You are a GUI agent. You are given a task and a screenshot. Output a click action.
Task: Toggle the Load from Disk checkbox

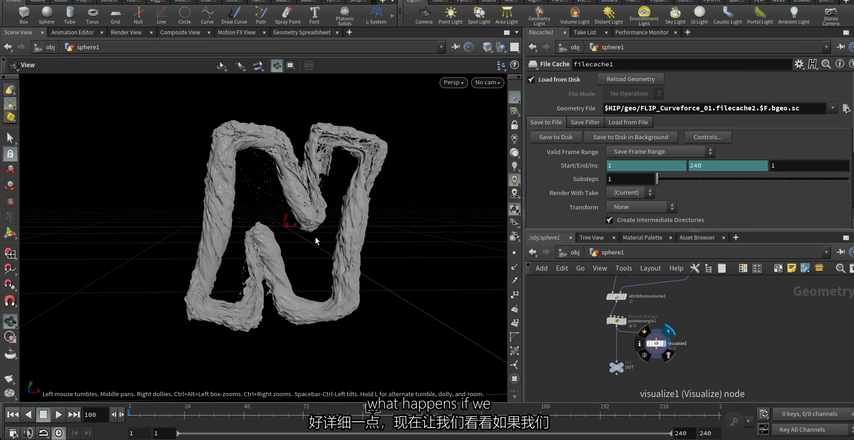click(532, 79)
